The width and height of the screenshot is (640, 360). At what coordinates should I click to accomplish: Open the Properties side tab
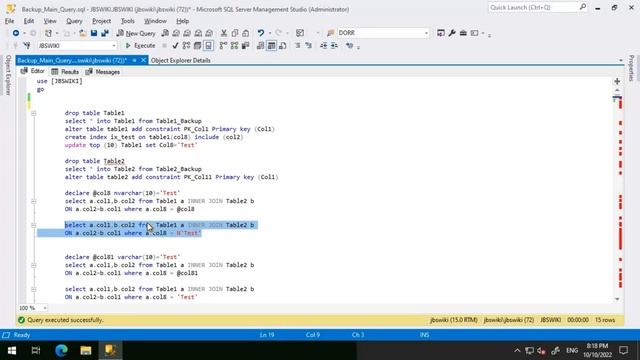631,68
